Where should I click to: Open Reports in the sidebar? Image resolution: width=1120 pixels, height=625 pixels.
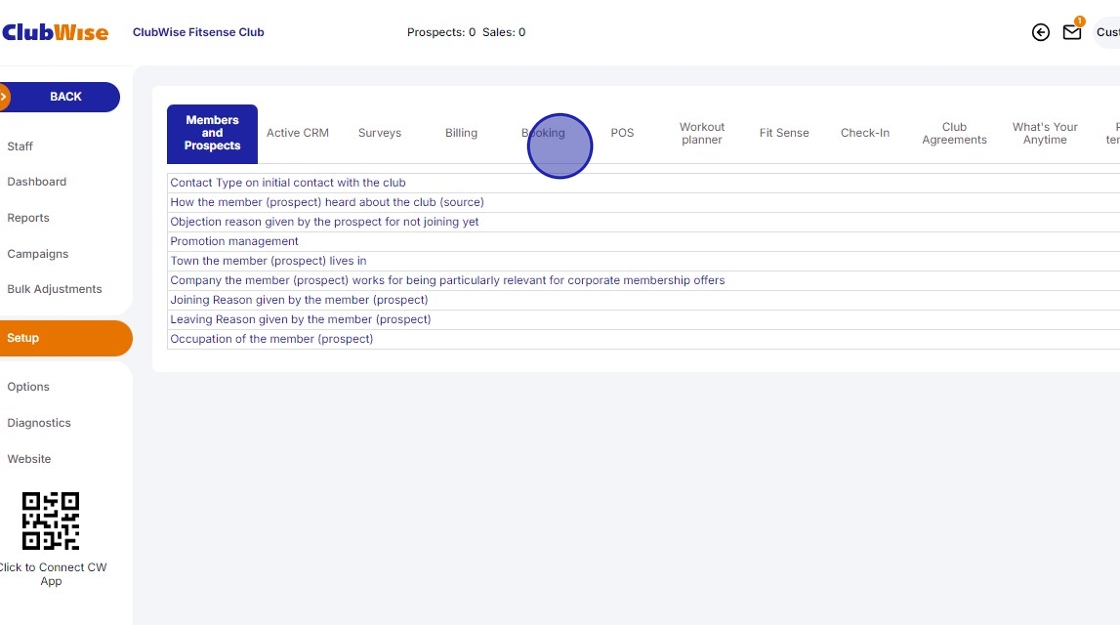(29, 218)
